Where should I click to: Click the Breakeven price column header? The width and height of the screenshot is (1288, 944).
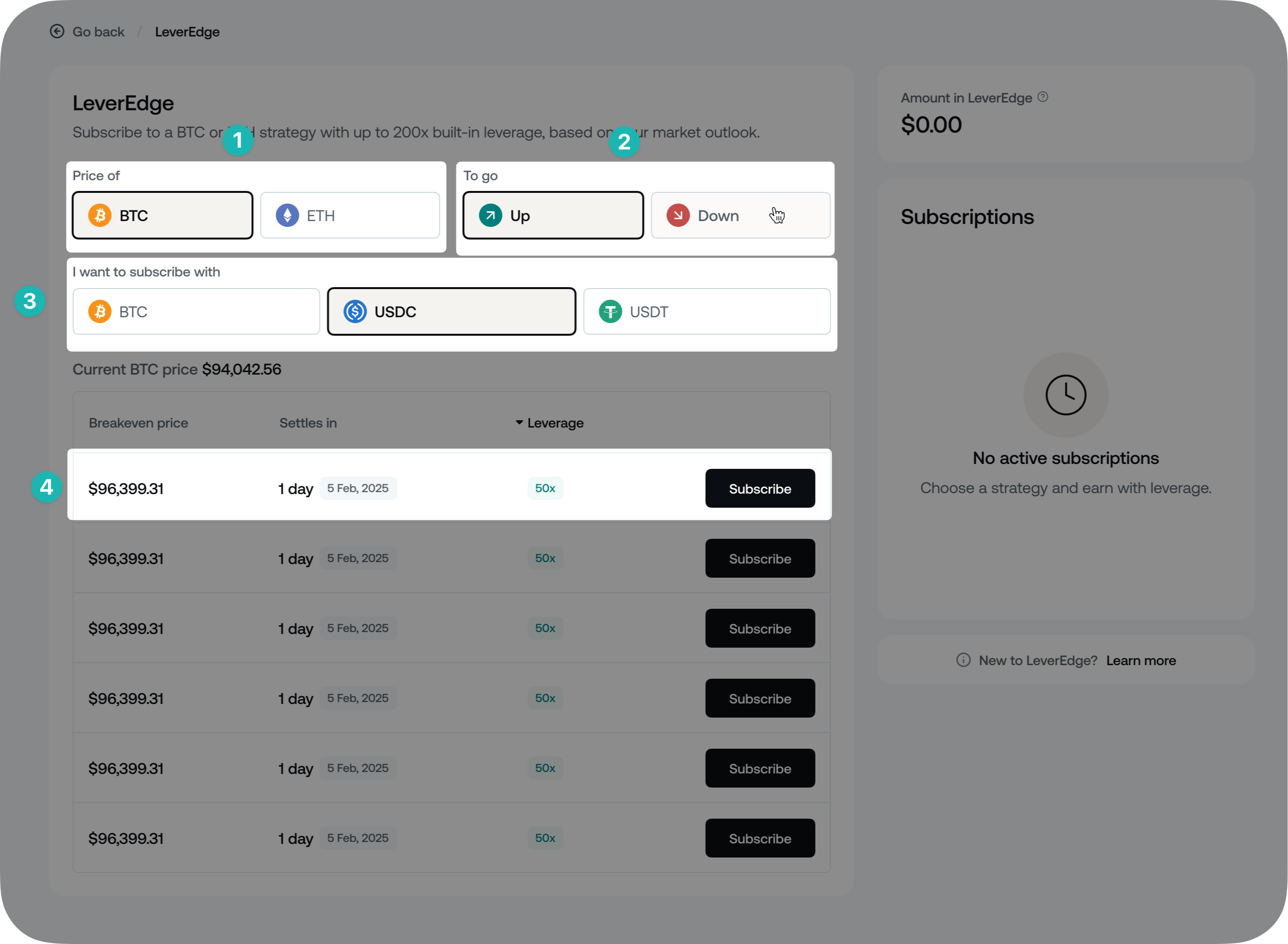pos(139,423)
